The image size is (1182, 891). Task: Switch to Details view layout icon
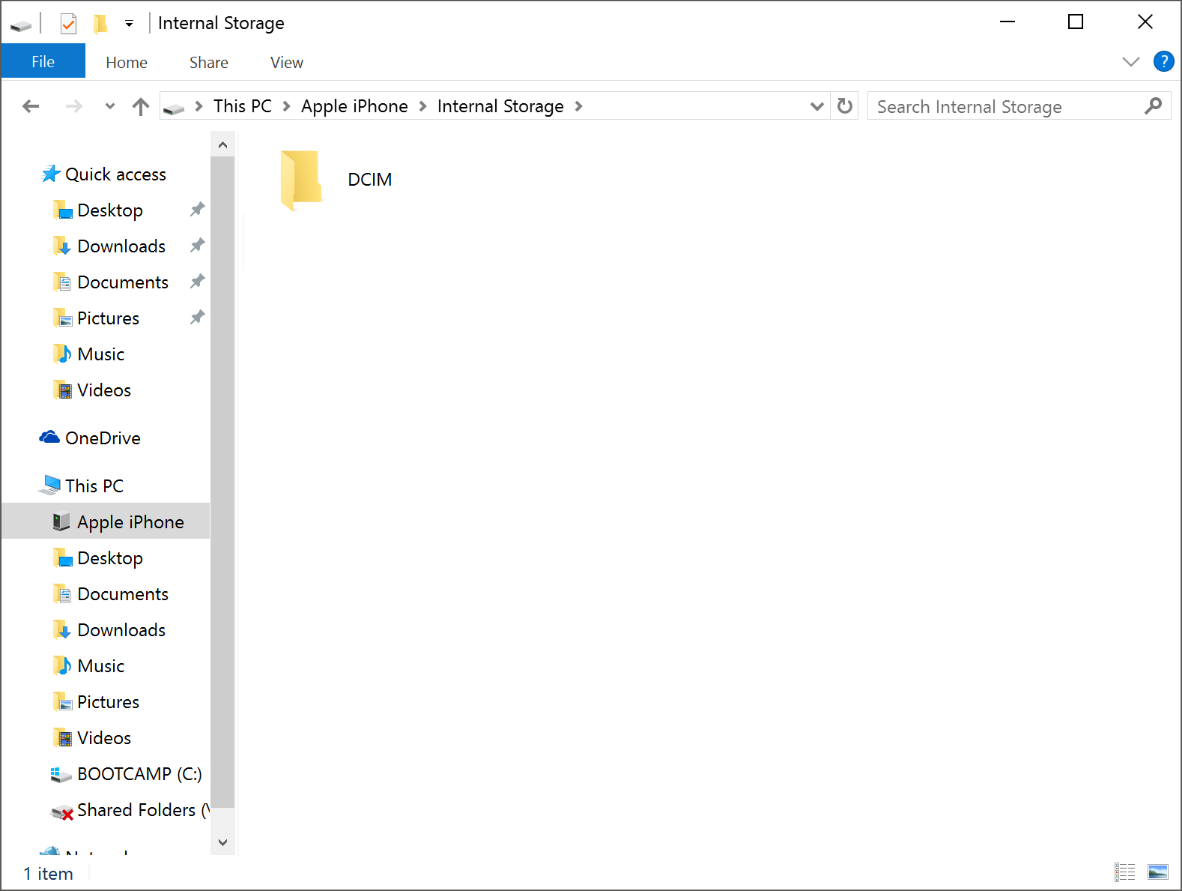pos(1125,872)
